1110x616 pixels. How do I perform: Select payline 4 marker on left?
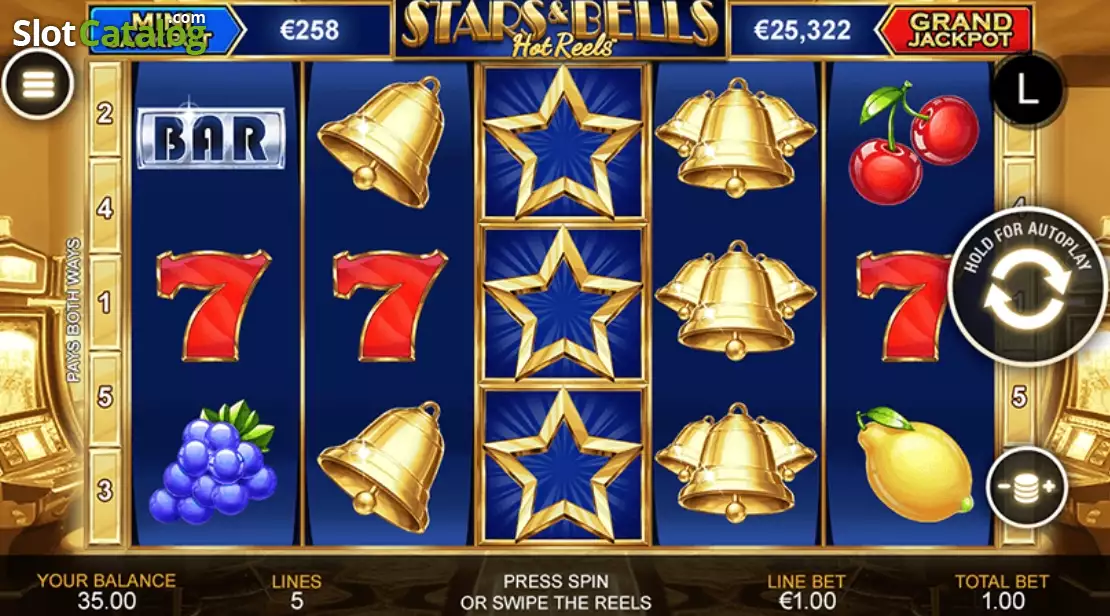pos(105,207)
